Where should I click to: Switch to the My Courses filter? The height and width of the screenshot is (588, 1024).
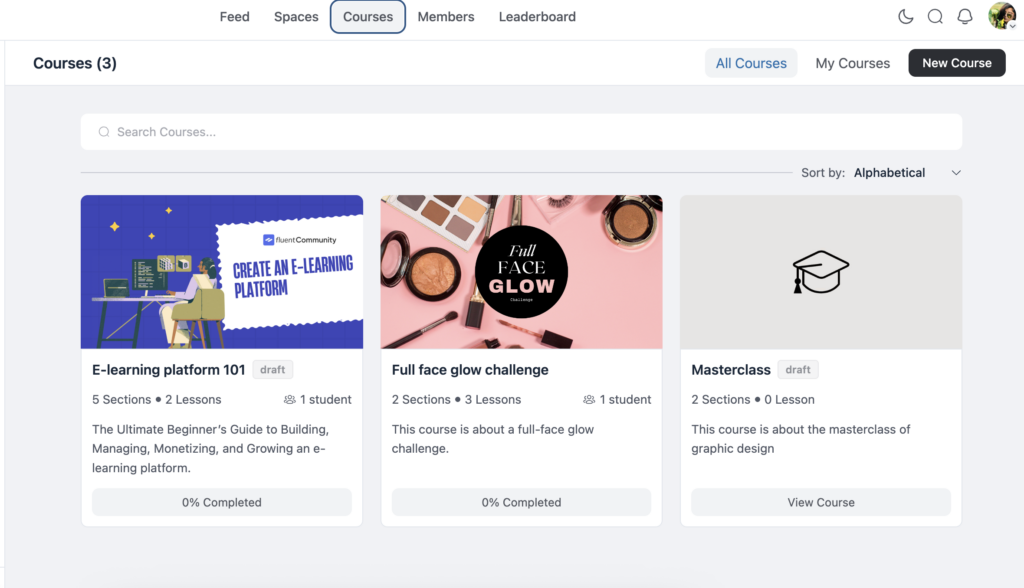point(852,62)
